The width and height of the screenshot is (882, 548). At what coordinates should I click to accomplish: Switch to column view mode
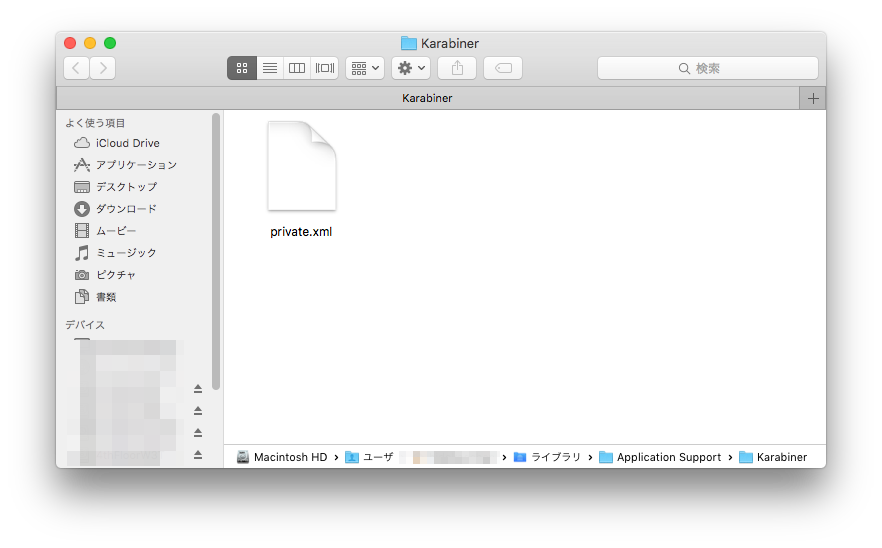click(297, 68)
